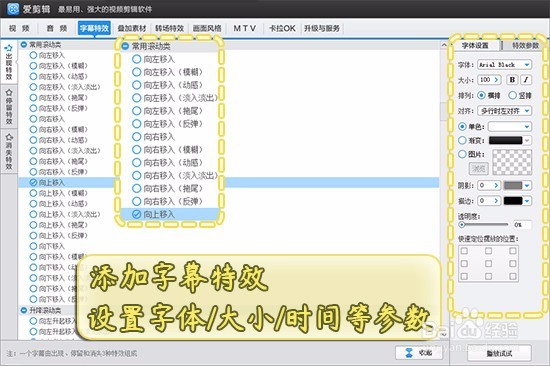550x366 pixels.
Task: Open the 转场特效 tab
Action: point(170,28)
